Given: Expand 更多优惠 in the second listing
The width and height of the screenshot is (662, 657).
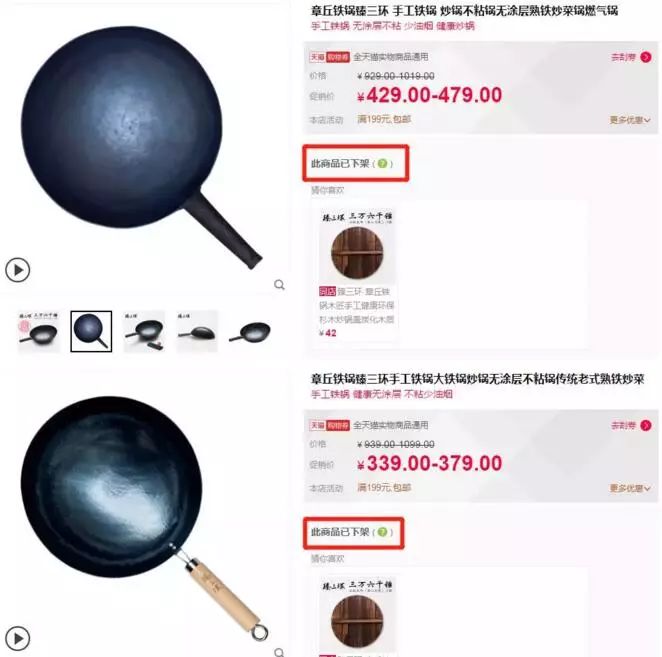Looking at the screenshot, I should [629, 489].
